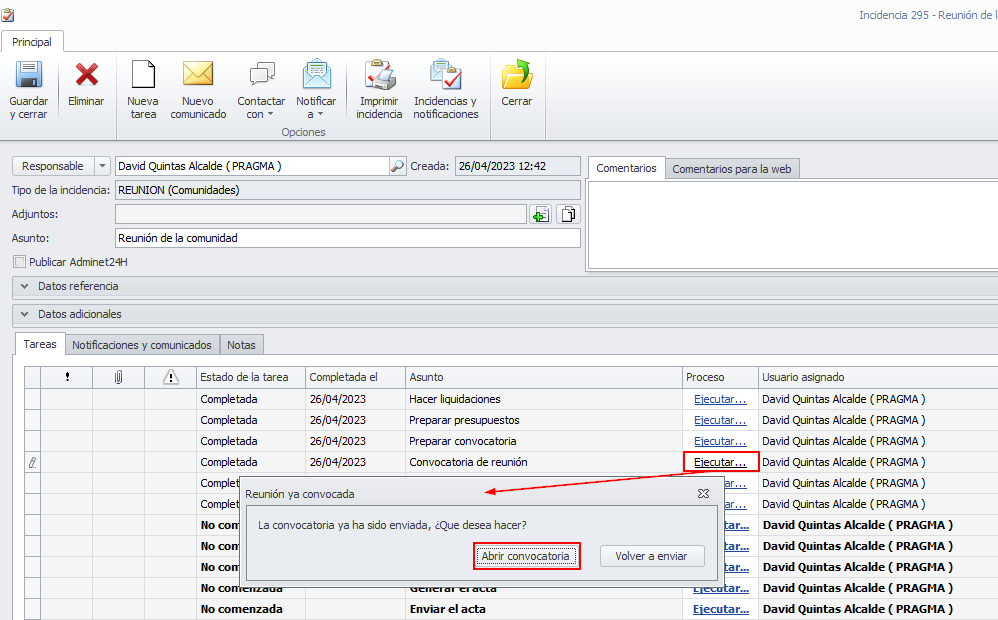Click Ejecutar link for Hacer liquidaciones
The height and width of the screenshot is (620, 998).
click(720, 399)
